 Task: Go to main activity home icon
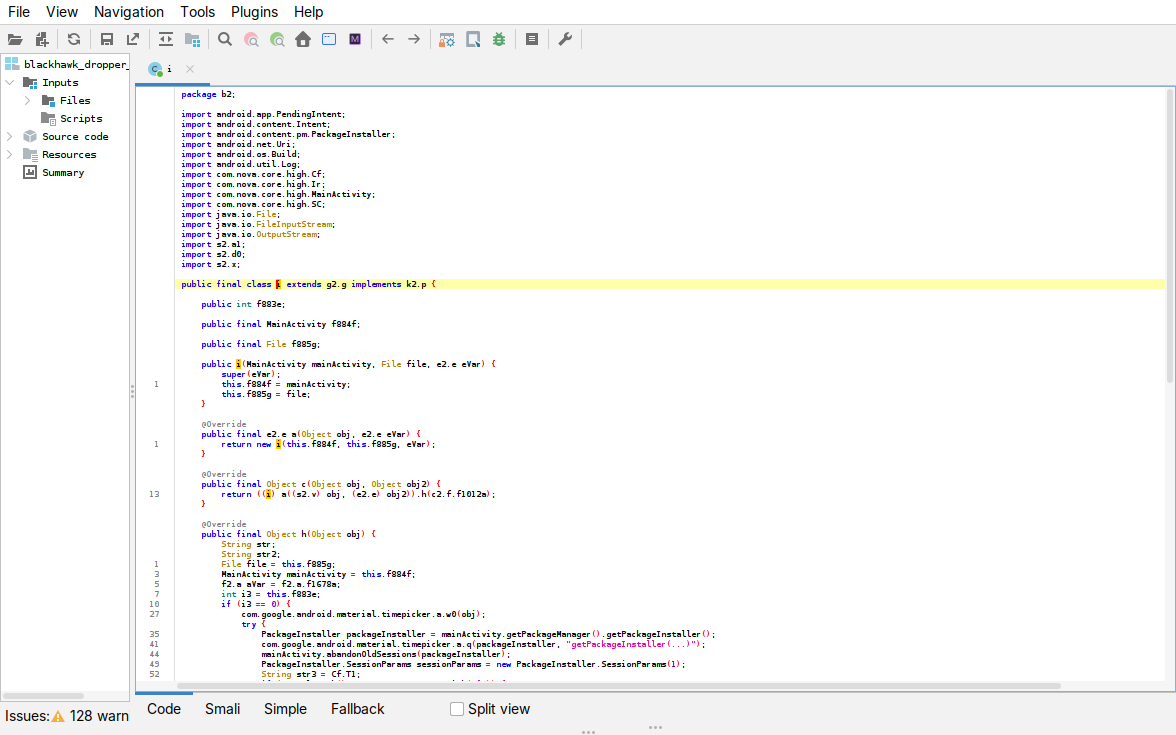pyautogui.click(x=303, y=40)
